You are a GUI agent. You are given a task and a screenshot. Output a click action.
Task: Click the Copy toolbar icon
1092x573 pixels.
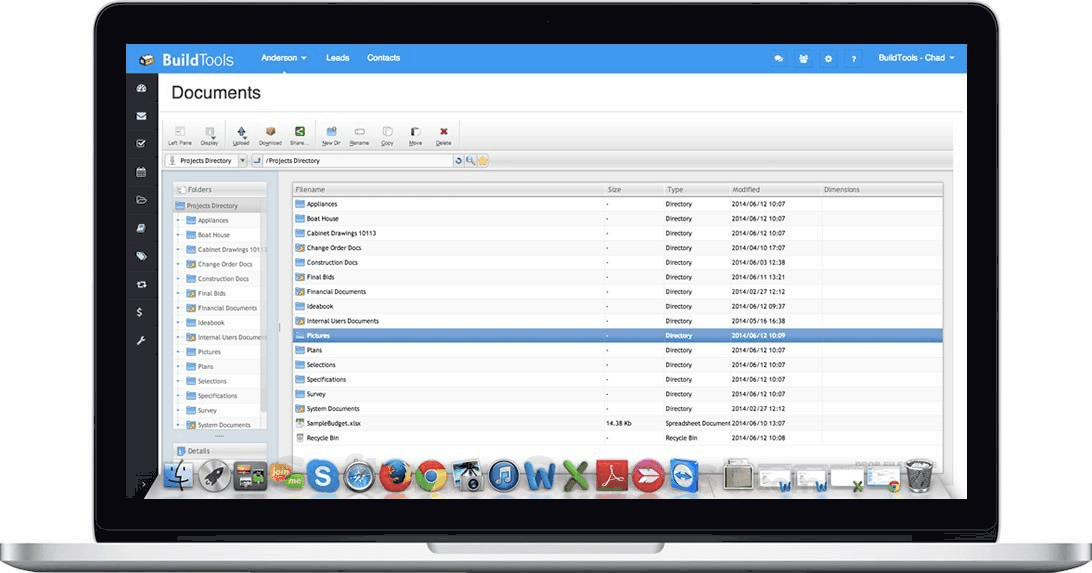coord(387,132)
